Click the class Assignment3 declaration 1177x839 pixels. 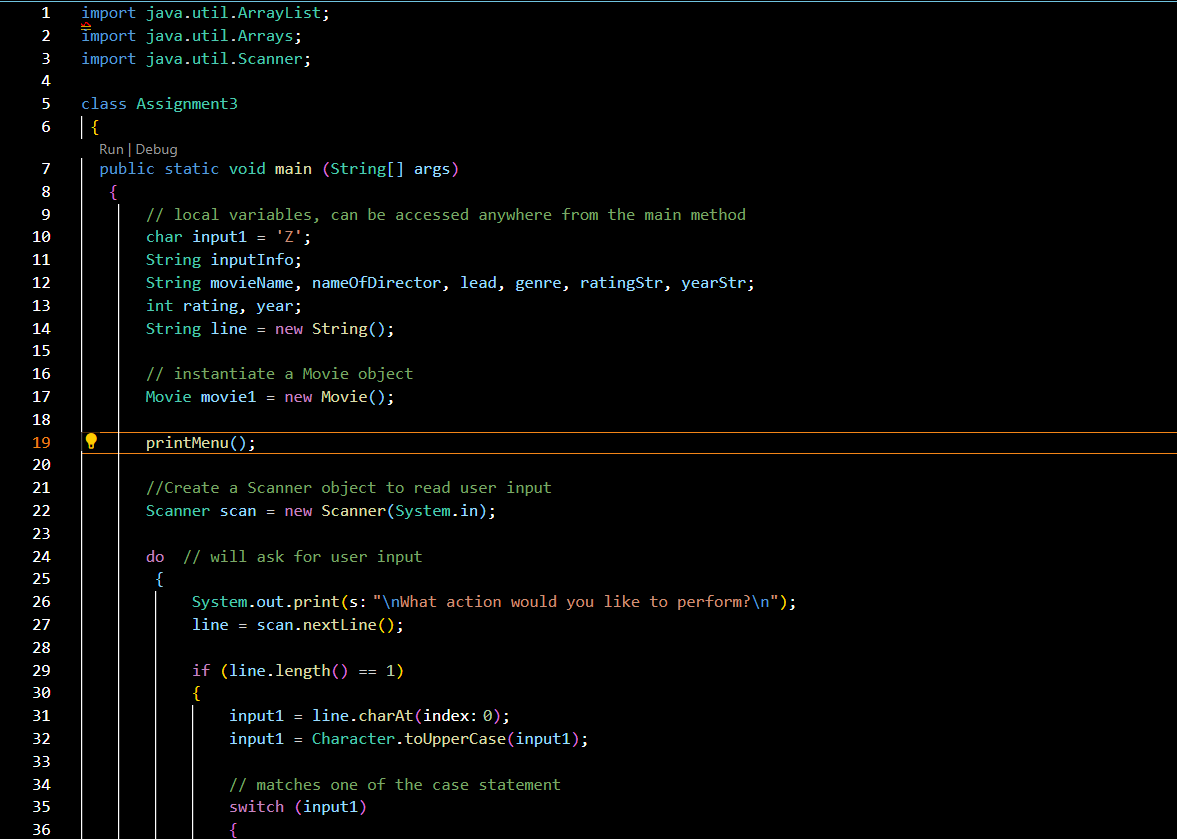(160, 103)
